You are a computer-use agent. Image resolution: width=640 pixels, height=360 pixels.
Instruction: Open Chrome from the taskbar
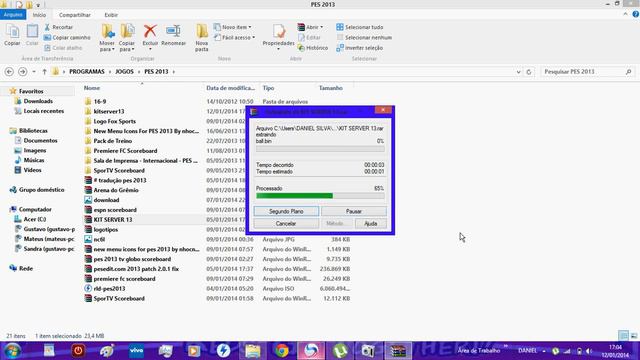(x=282, y=351)
